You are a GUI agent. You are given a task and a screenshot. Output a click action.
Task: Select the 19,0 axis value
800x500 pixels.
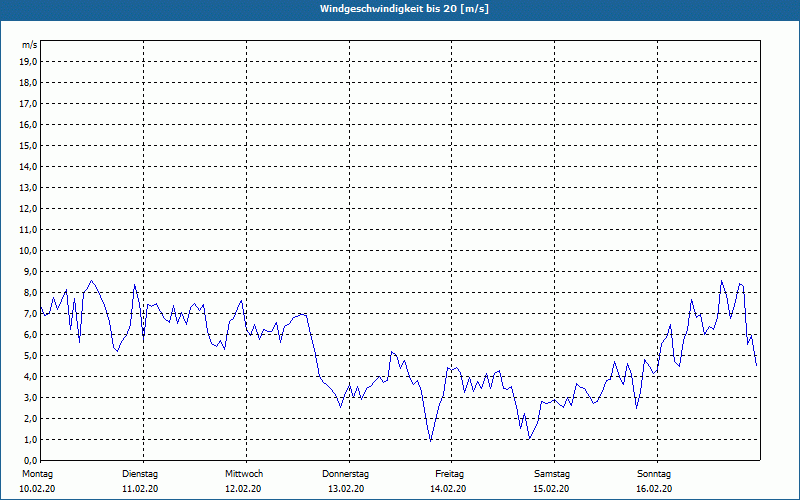(28, 62)
